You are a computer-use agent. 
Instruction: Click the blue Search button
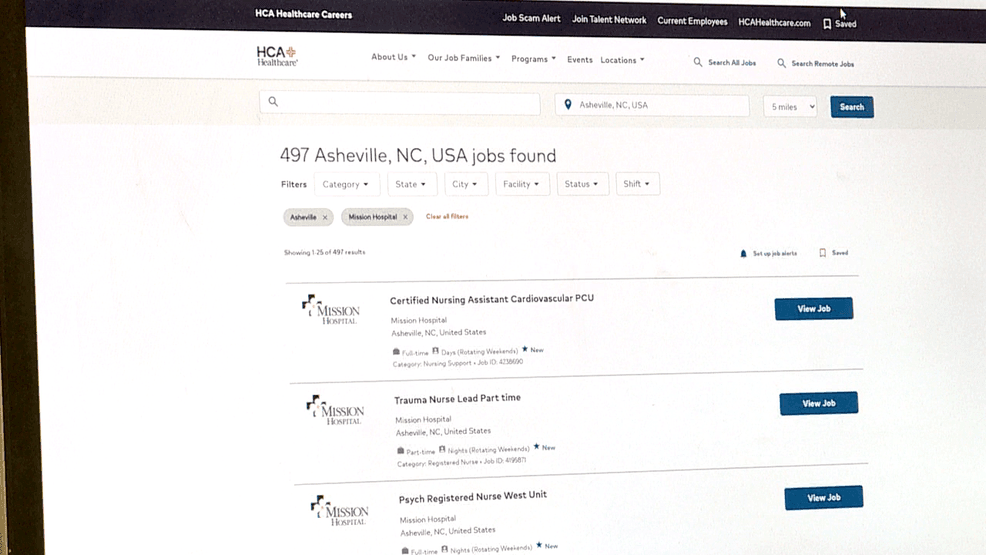click(x=852, y=107)
